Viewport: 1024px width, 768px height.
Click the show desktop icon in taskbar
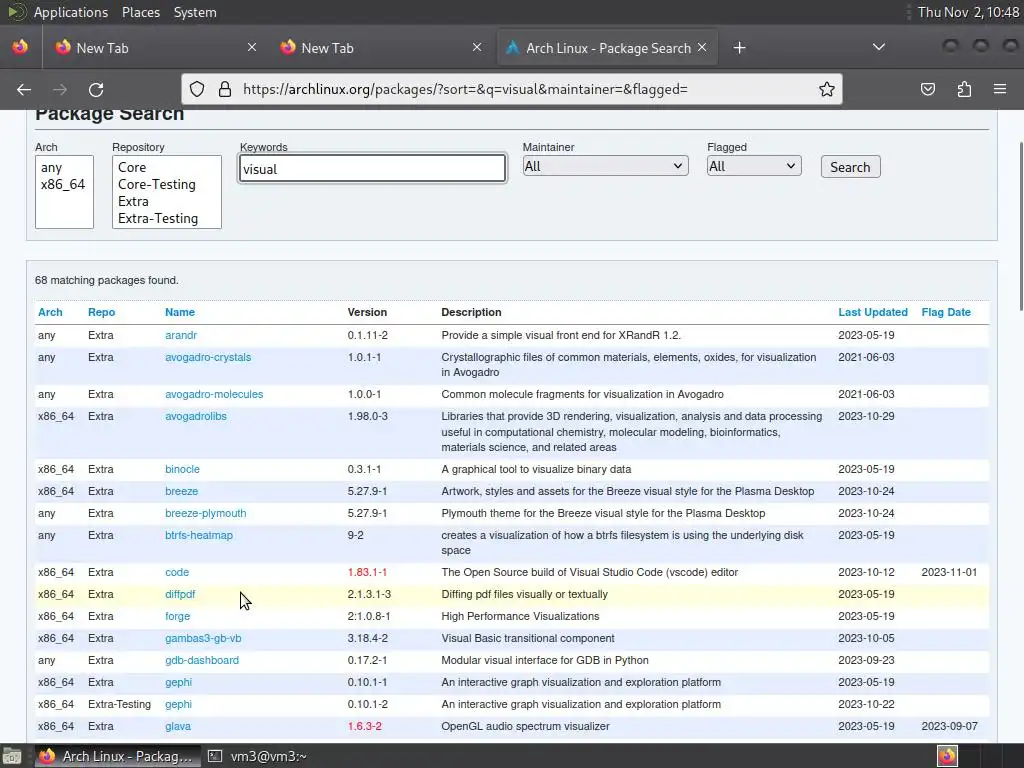12,756
